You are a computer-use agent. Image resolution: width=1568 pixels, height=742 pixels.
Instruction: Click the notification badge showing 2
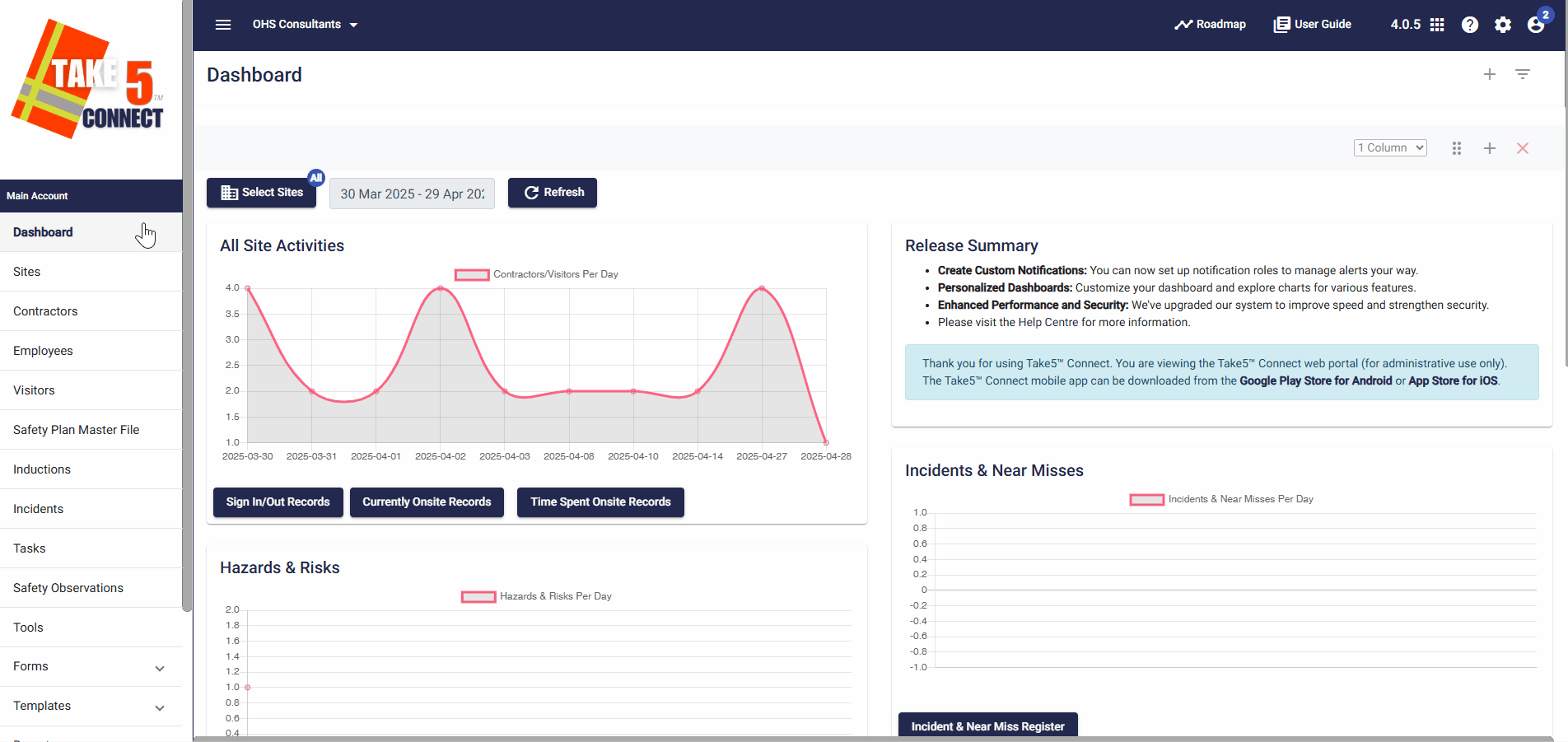(x=1546, y=14)
